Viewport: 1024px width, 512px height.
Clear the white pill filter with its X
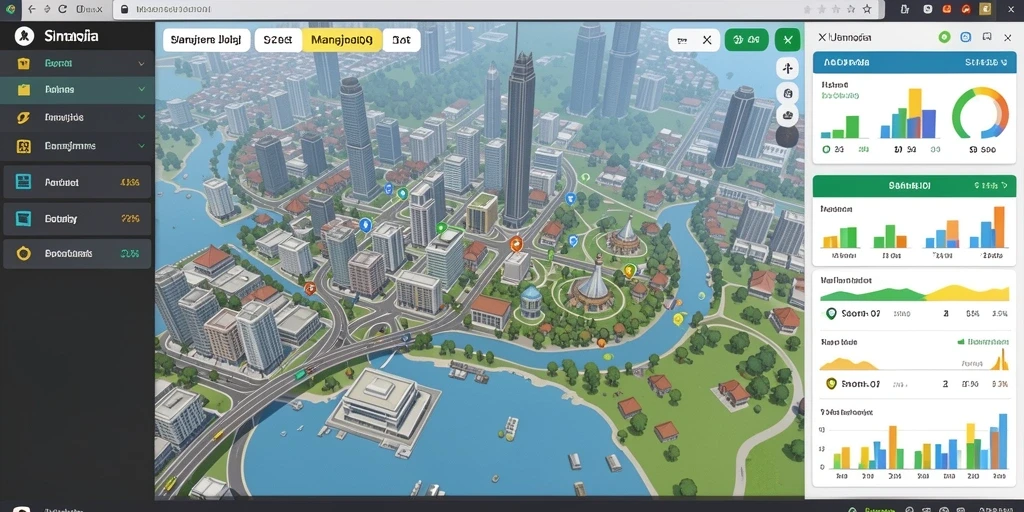[x=707, y=40]
